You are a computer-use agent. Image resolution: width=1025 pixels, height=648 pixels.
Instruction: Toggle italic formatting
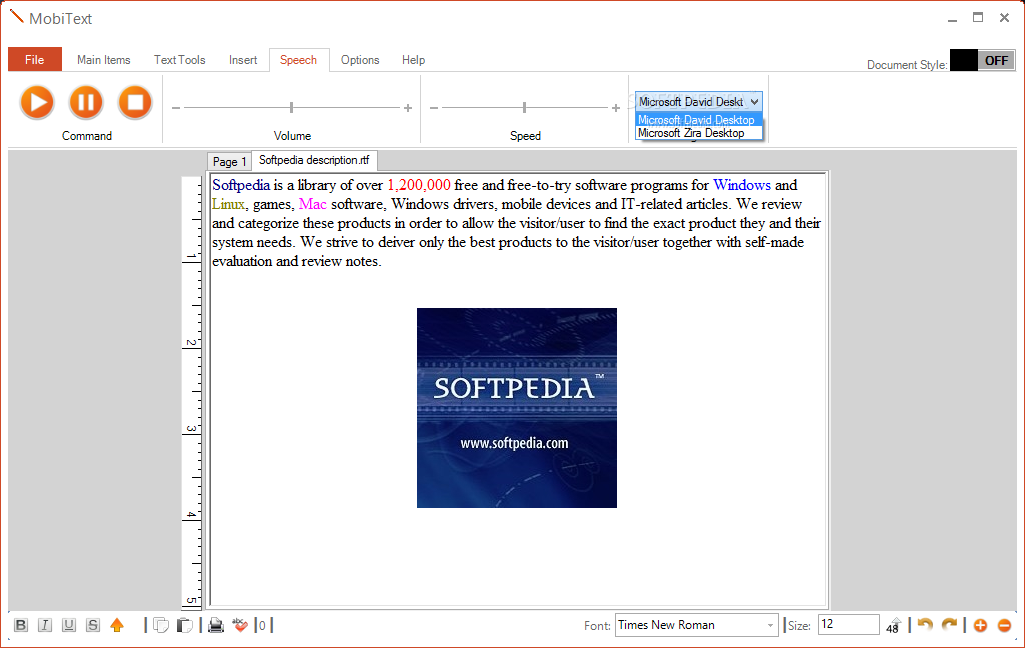tap(44, 625)
